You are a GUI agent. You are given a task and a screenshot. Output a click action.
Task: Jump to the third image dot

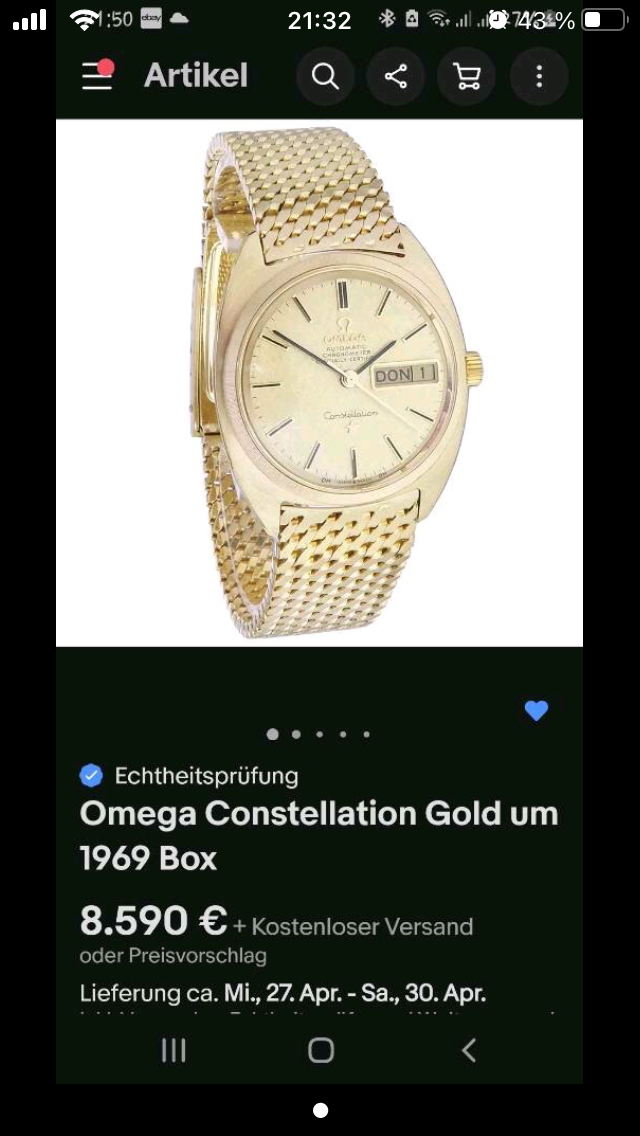click(320, 734)
